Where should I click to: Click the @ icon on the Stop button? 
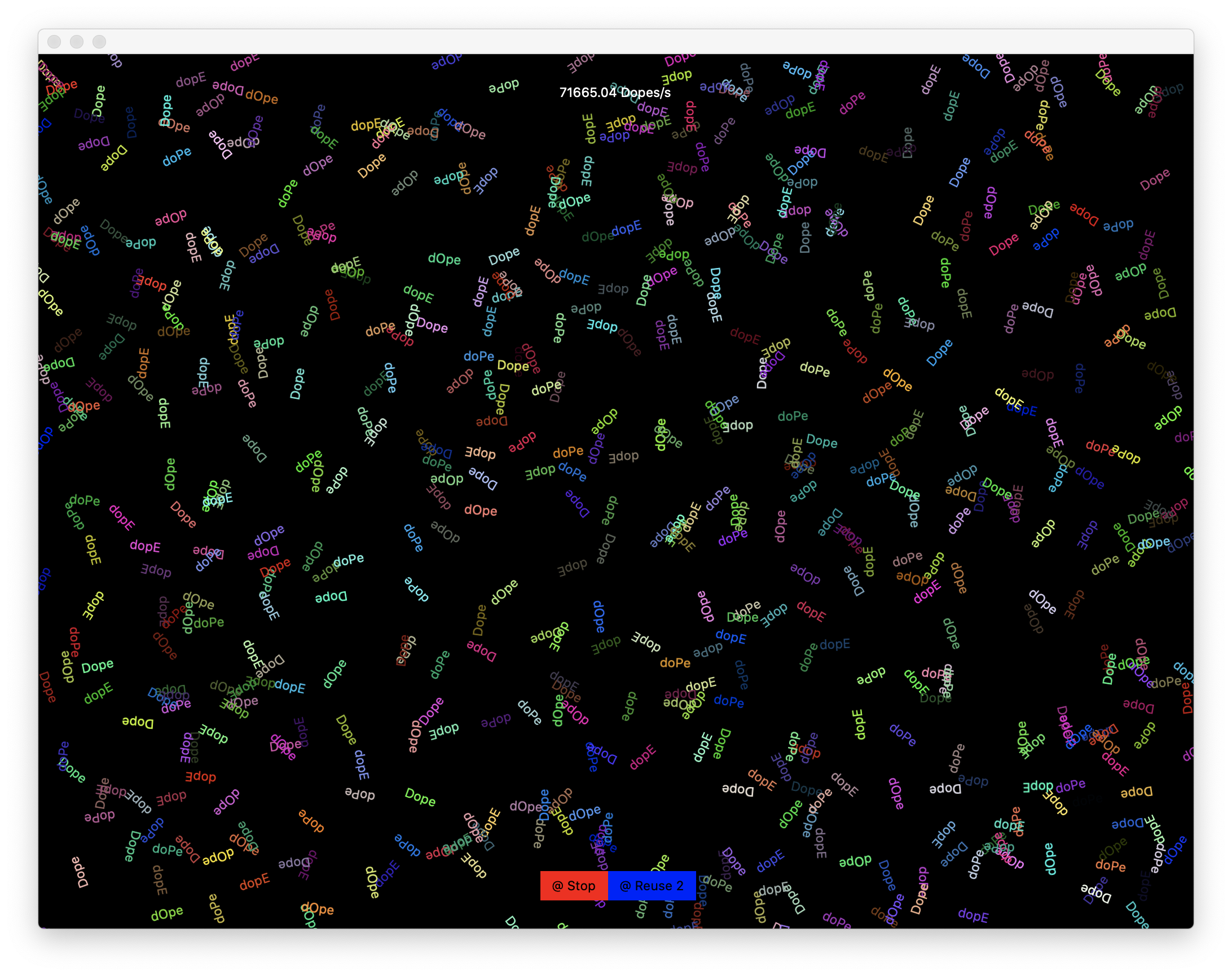[x=558, y=886]
